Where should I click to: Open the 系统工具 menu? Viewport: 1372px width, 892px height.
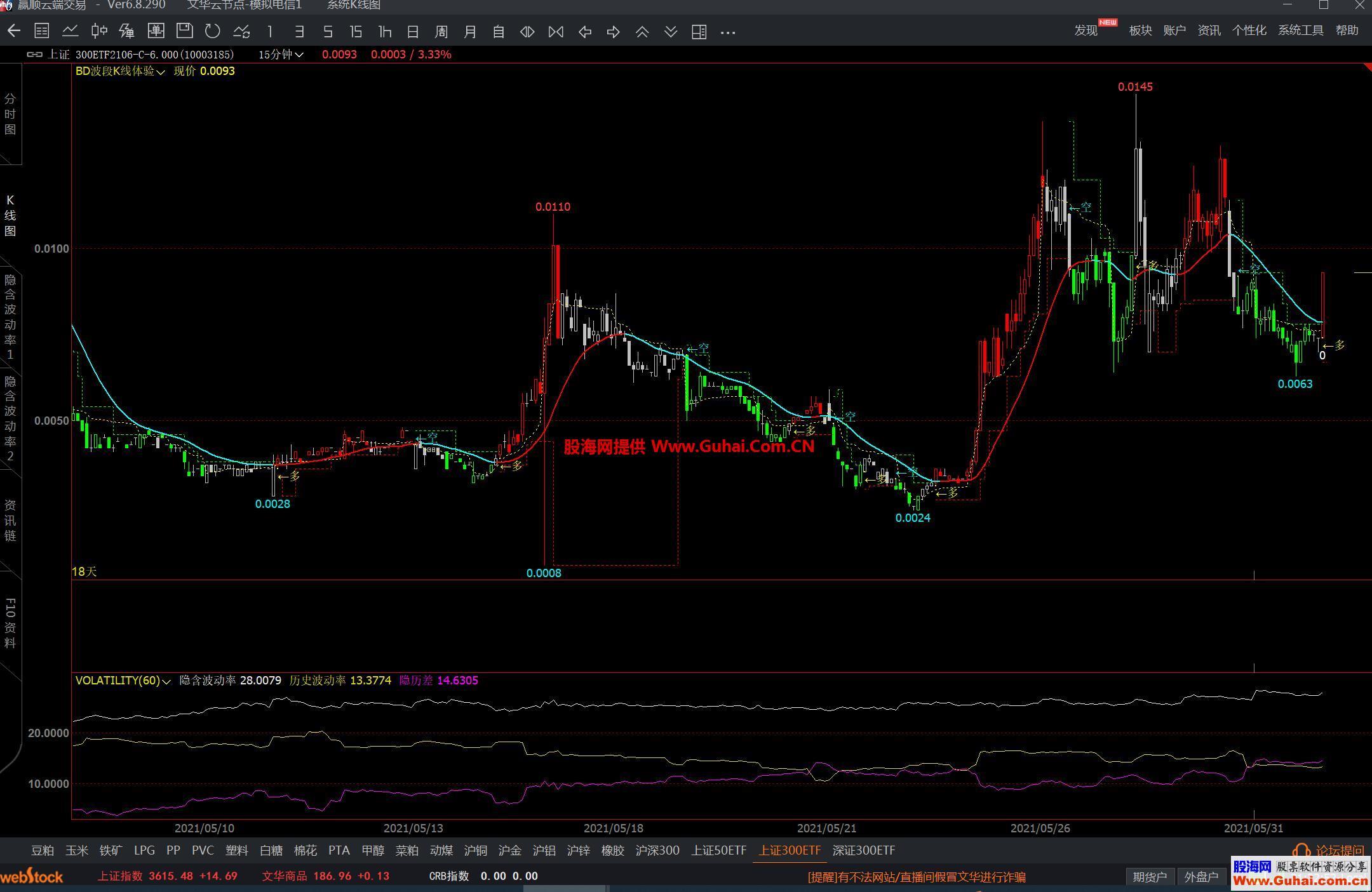click(1300, 30)
